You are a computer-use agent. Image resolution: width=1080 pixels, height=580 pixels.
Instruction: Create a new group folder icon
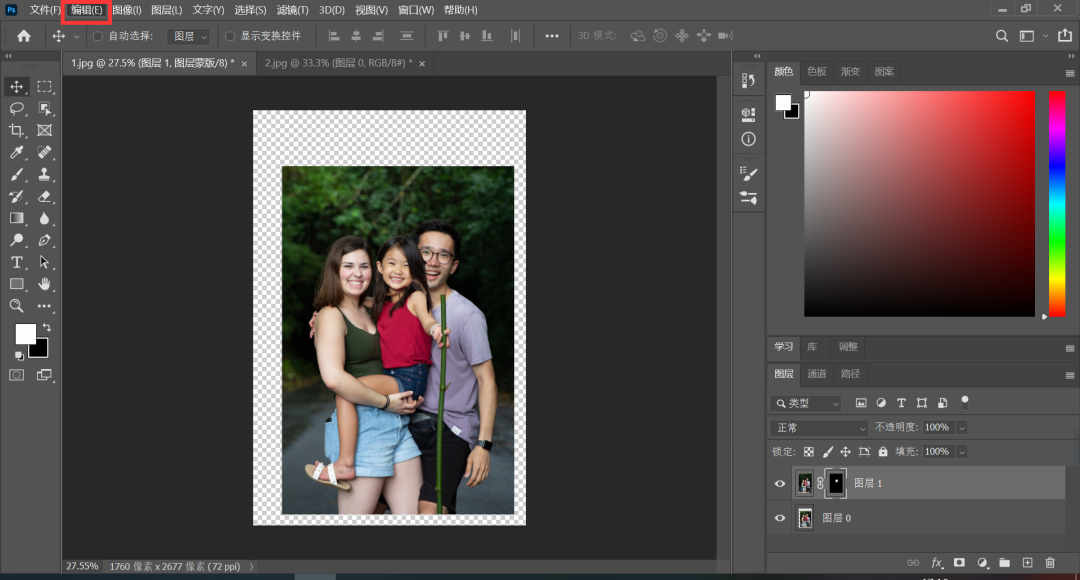click(1004, 563)
